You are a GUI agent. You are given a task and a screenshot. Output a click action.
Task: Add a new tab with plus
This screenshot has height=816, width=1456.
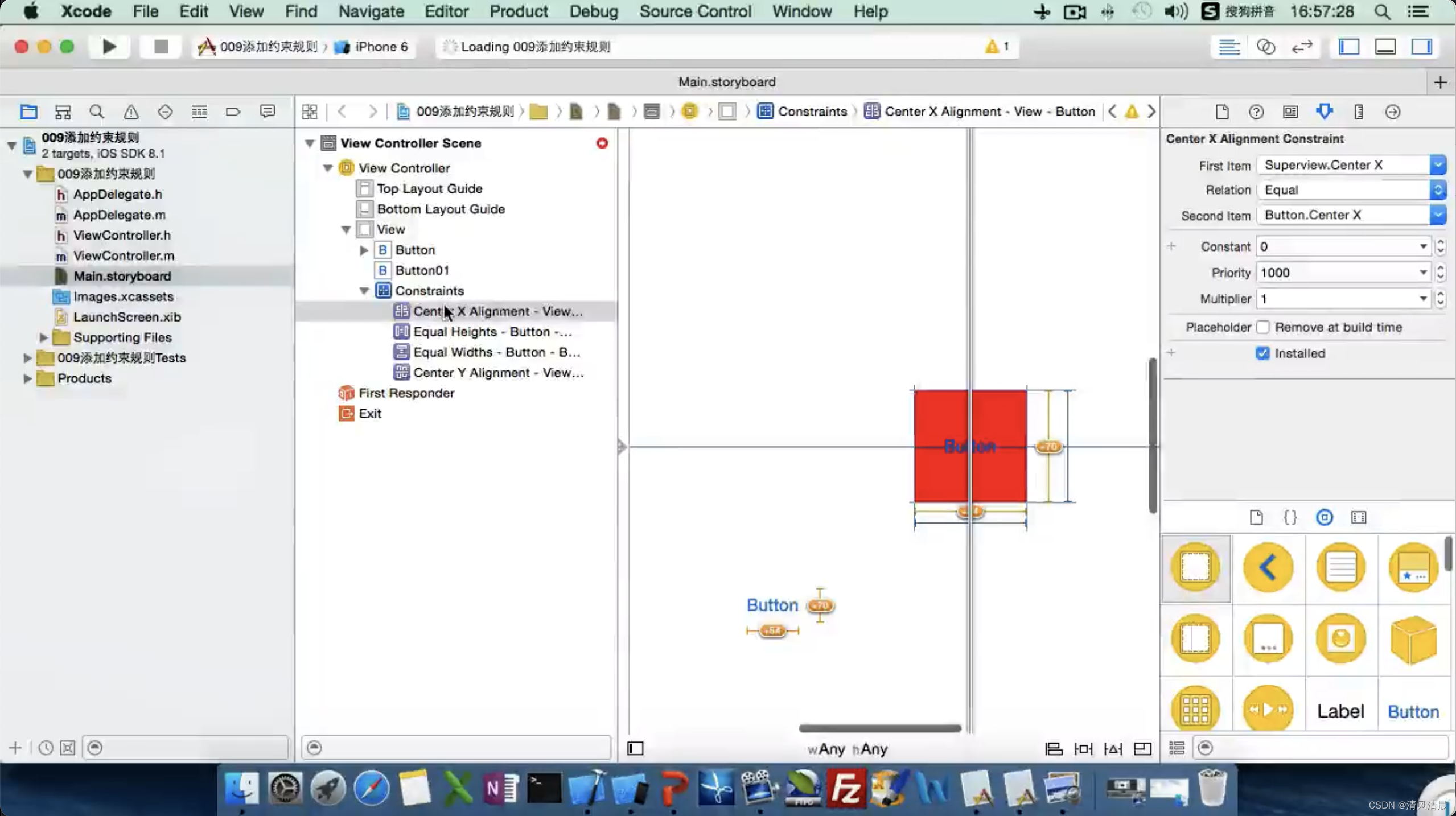coord(1440,83)
